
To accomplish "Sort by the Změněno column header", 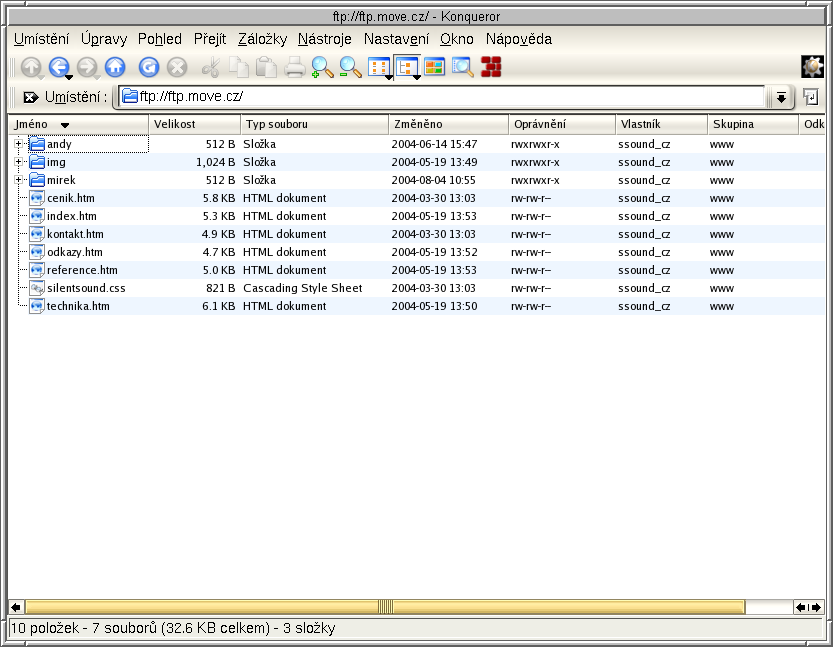I will point(449,124).
